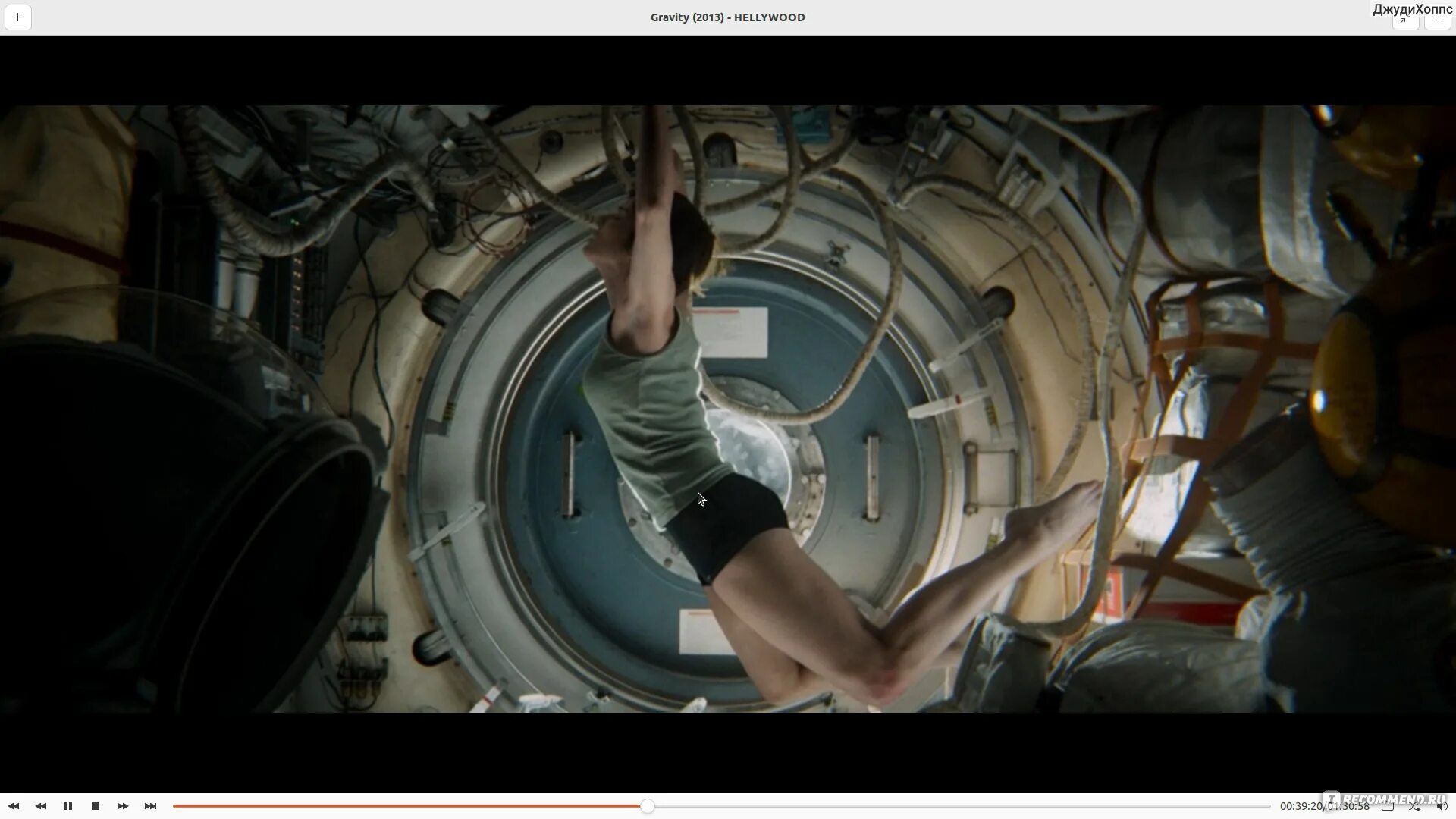The image size is (1456, 819).
Task: Toggle shuffle playback mode
Action: [x=1415, y=806]
